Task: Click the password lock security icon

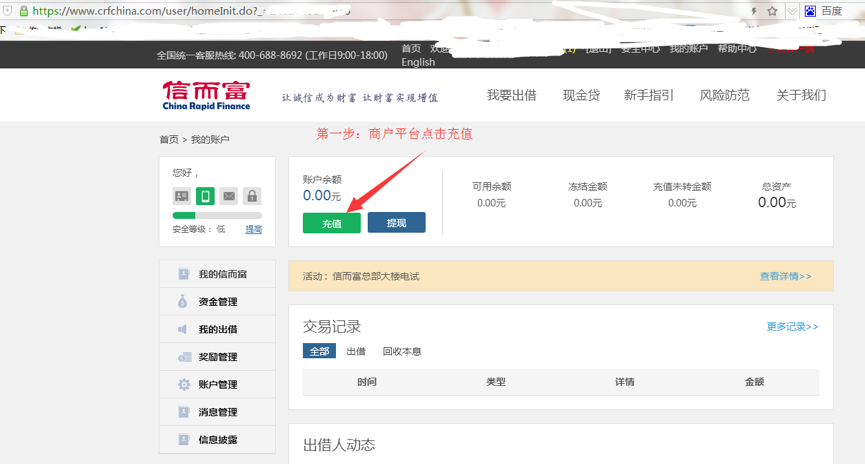Action: [x=252, y=196]
